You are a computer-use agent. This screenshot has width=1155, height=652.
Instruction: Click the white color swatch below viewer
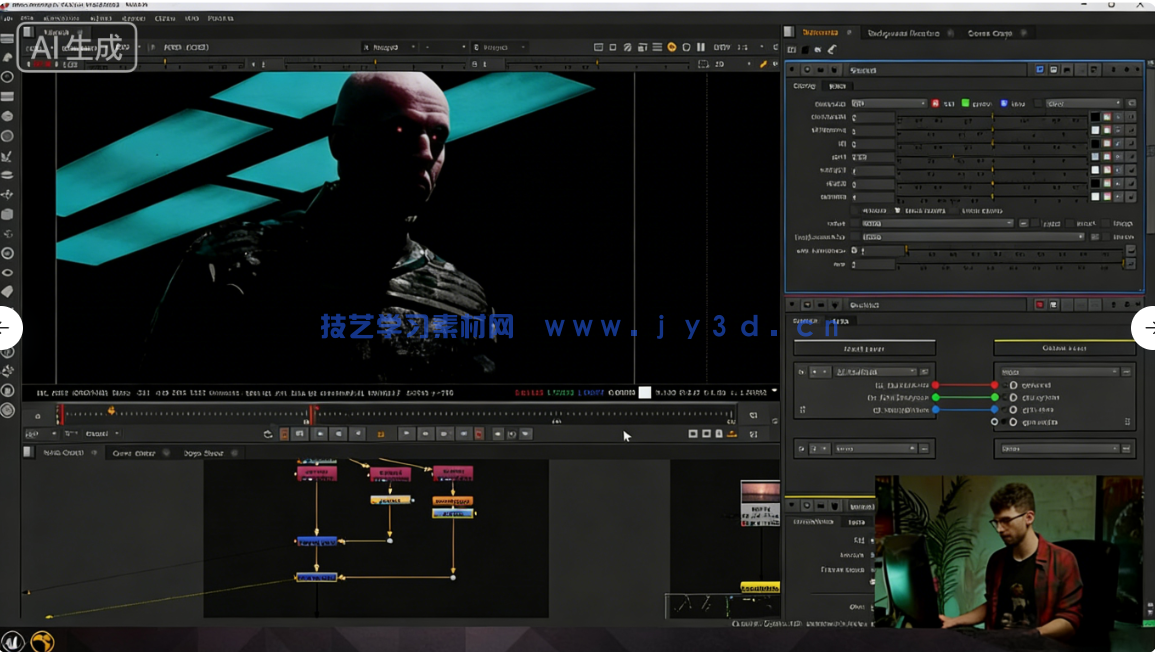coord(645,392)
